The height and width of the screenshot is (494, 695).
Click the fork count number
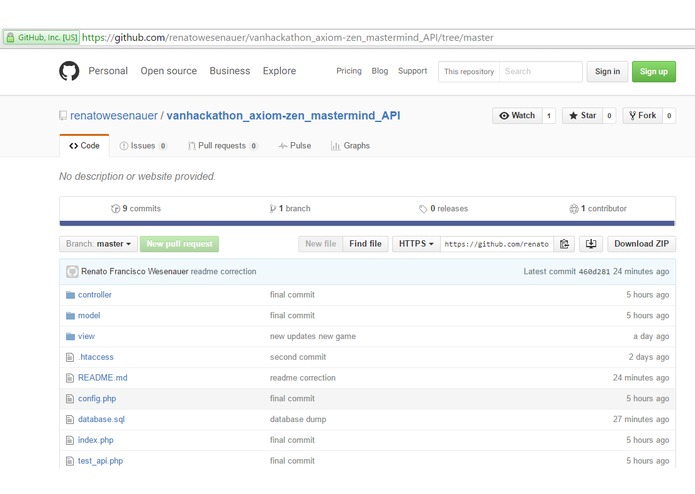click(x=669, y=116)
